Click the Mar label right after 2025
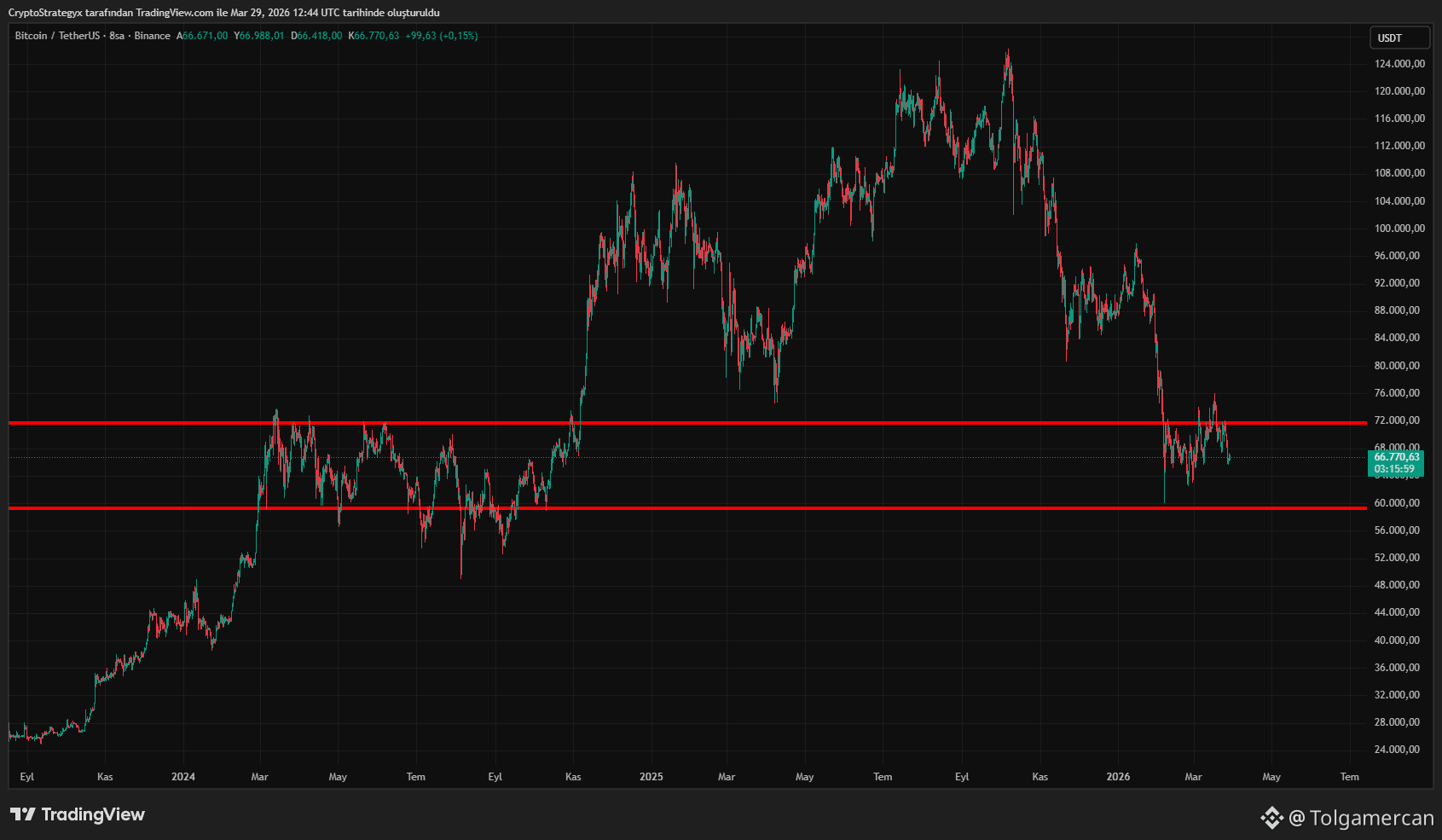The width and height of the screenshot is (1442, 840). point(727,777)
